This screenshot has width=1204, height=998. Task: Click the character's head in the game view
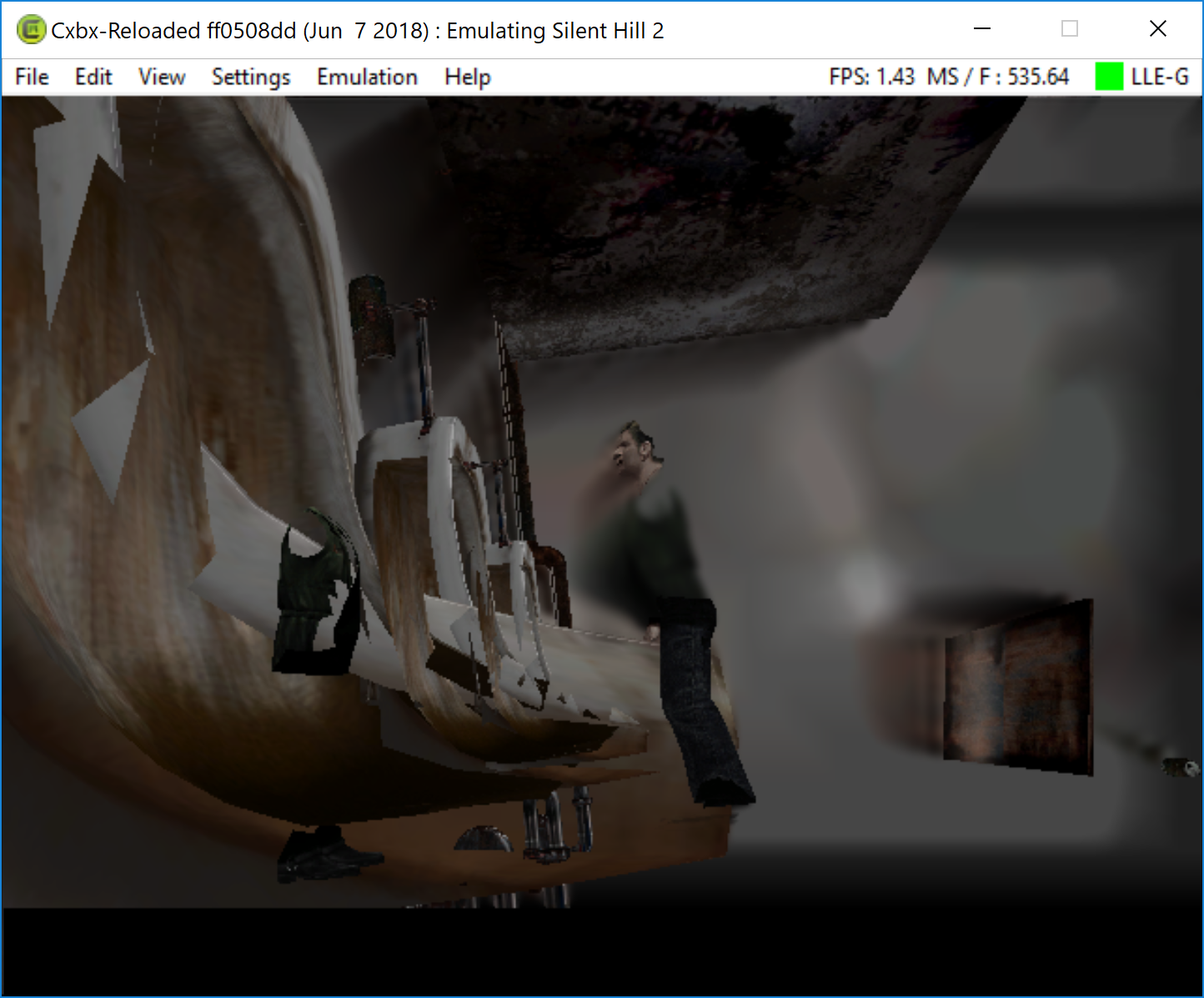click(637, 451)
